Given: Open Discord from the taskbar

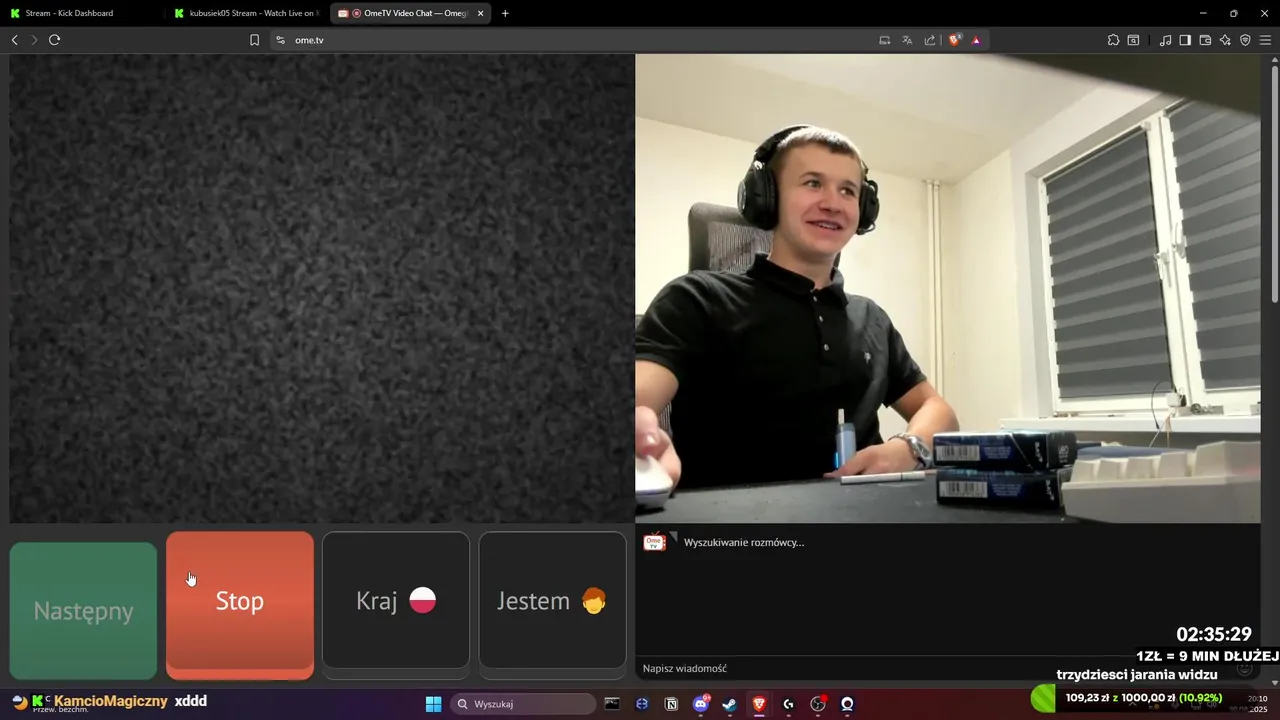Looking at the screenshot, I should [701, 704].
